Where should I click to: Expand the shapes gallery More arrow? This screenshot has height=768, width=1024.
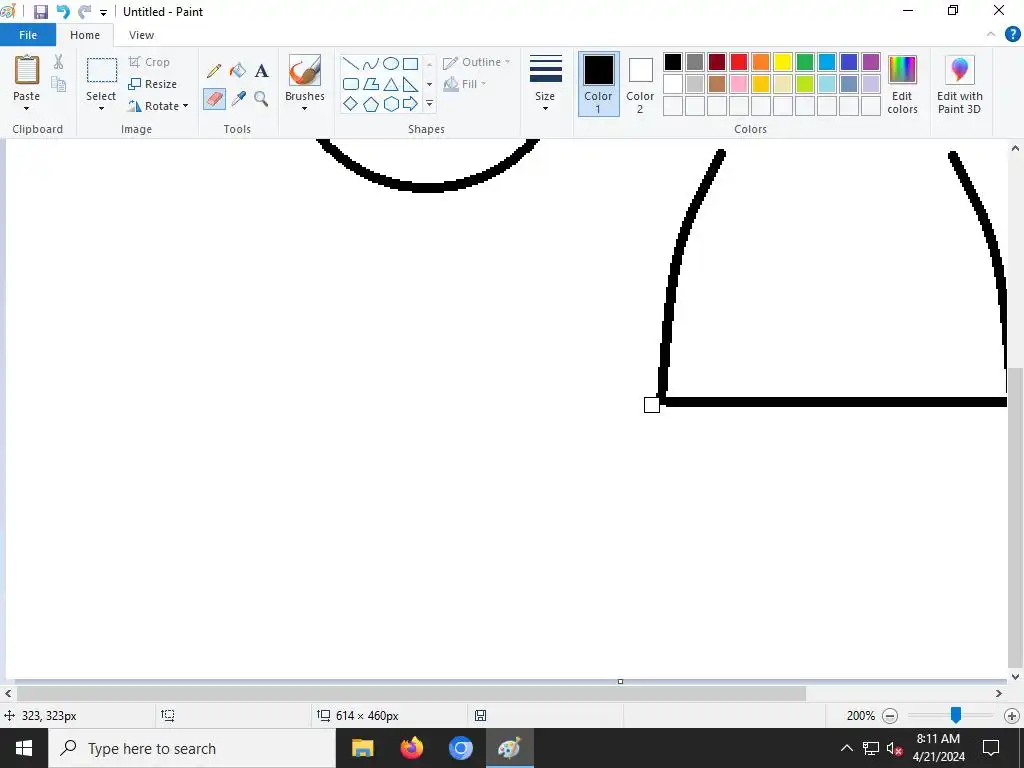(x=429, y=104)
